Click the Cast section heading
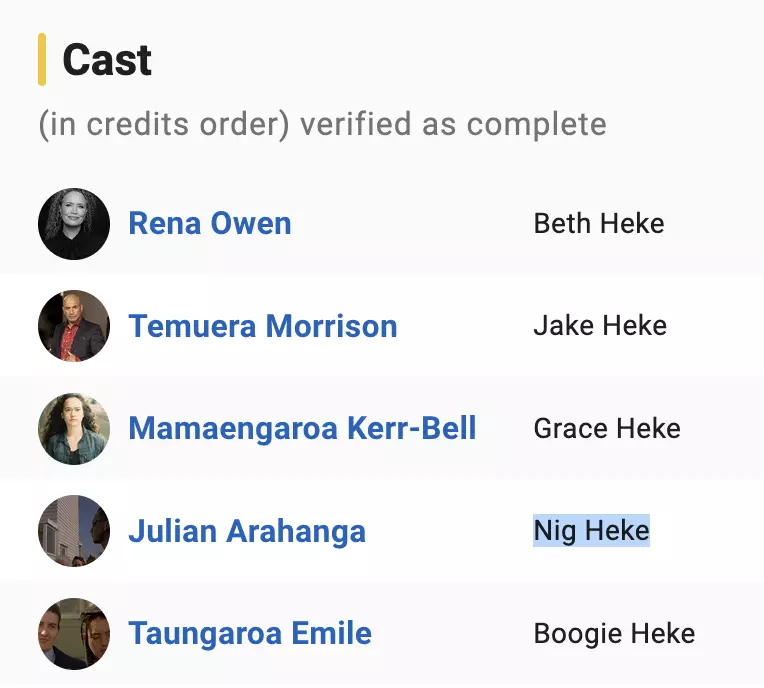Screen dimensions: 764x688 (x=107, y=61)
